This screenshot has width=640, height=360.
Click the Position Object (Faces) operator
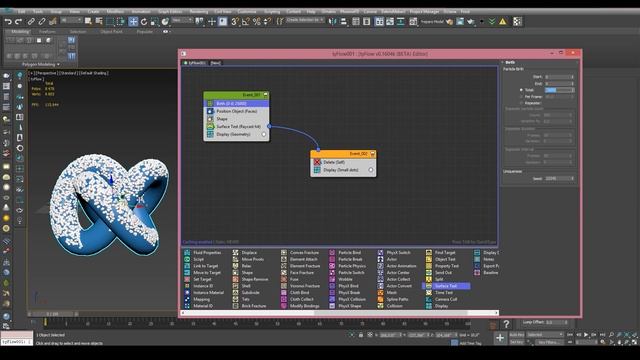(236, 111)
